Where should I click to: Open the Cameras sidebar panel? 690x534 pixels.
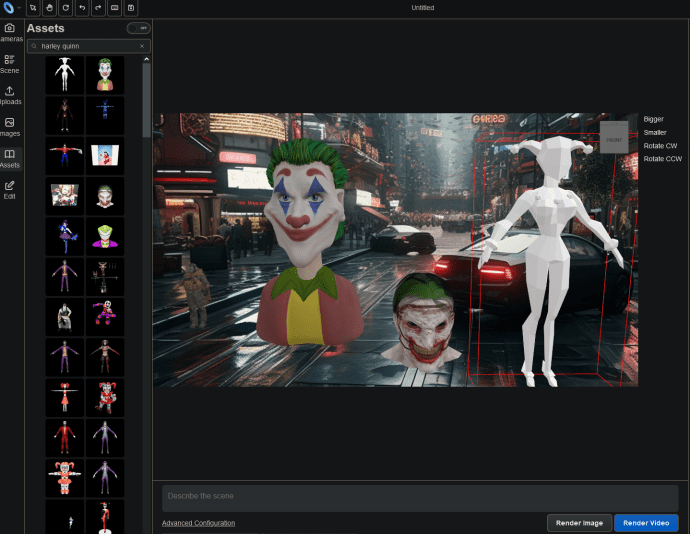(11, 33)
